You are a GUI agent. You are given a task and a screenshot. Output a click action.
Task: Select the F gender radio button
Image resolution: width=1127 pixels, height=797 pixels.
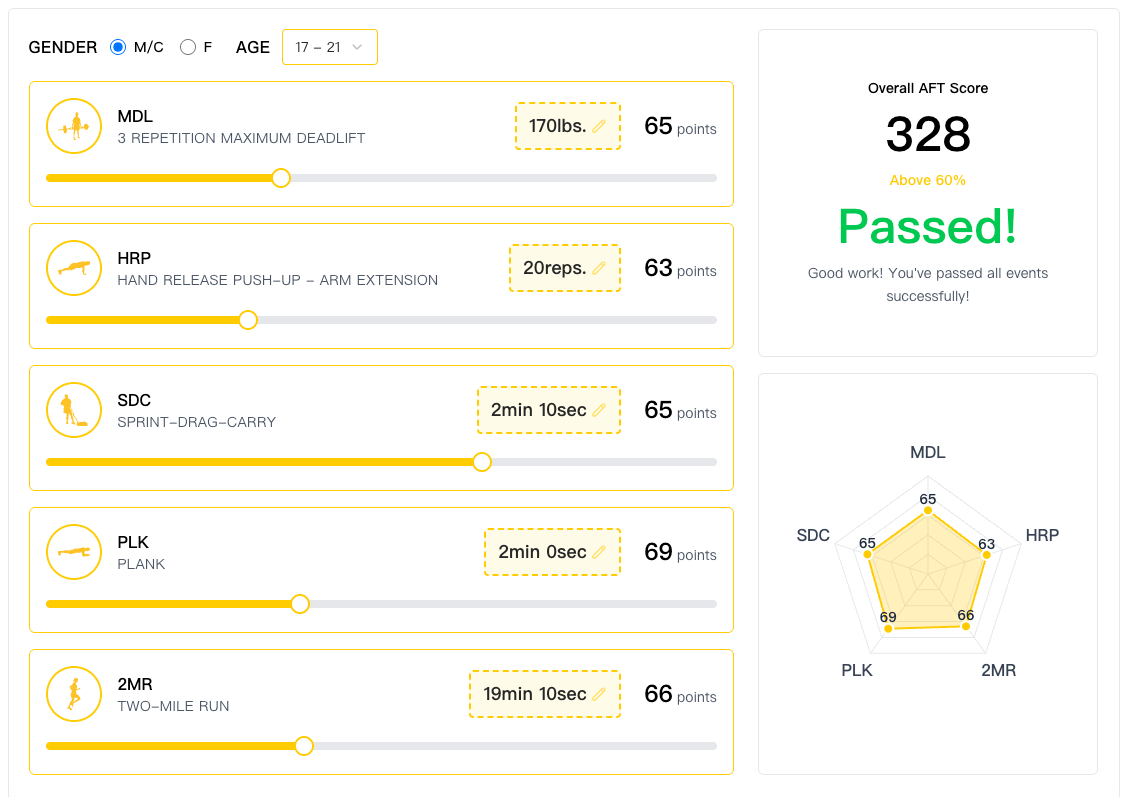click(188, 47)
